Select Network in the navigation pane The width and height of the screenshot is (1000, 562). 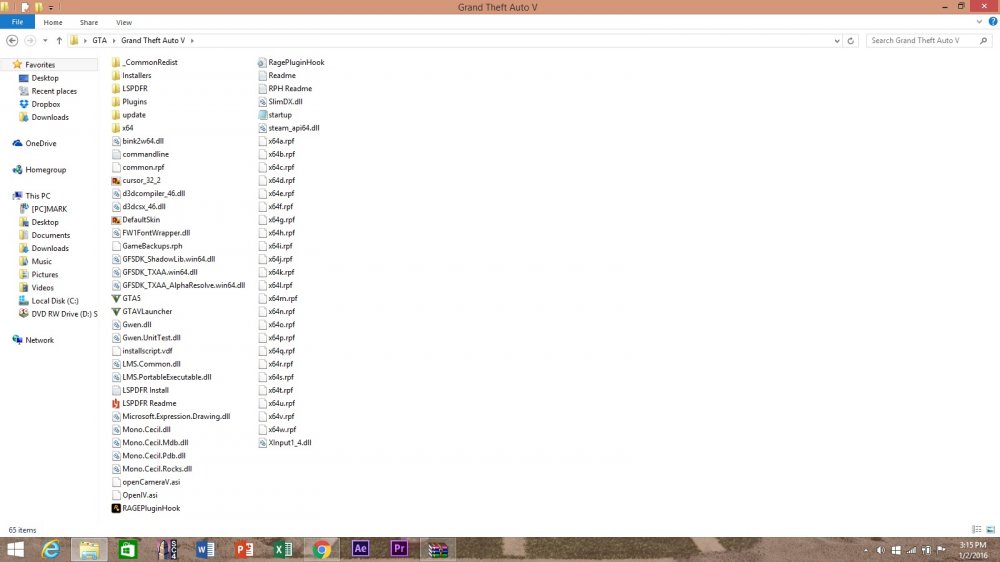39,340
